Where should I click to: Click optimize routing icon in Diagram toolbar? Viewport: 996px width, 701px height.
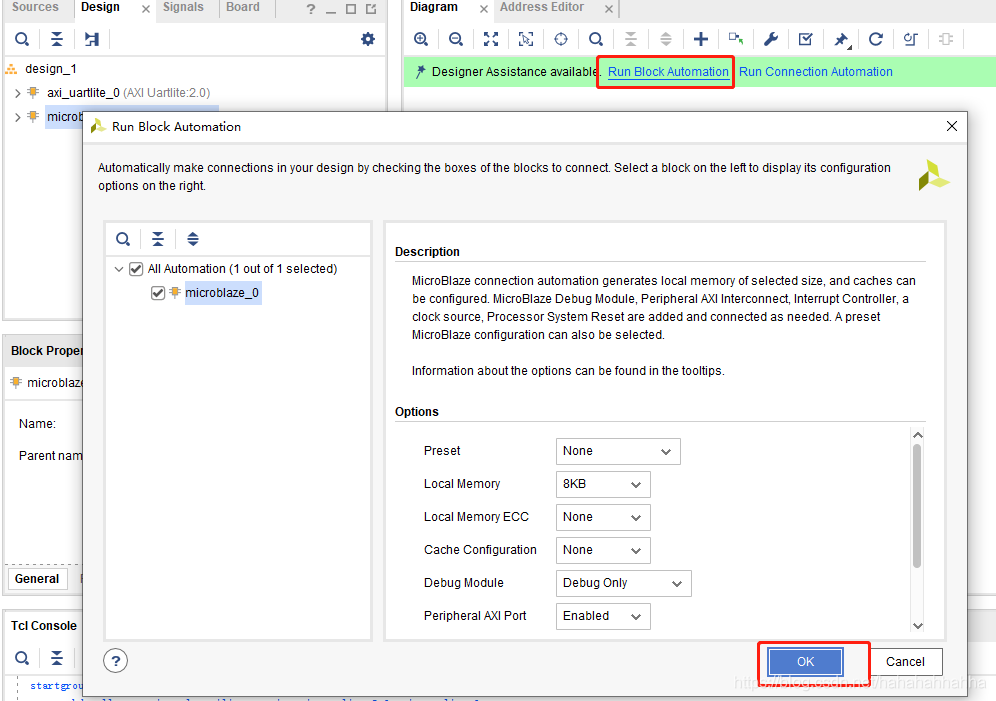coord(910,39)
